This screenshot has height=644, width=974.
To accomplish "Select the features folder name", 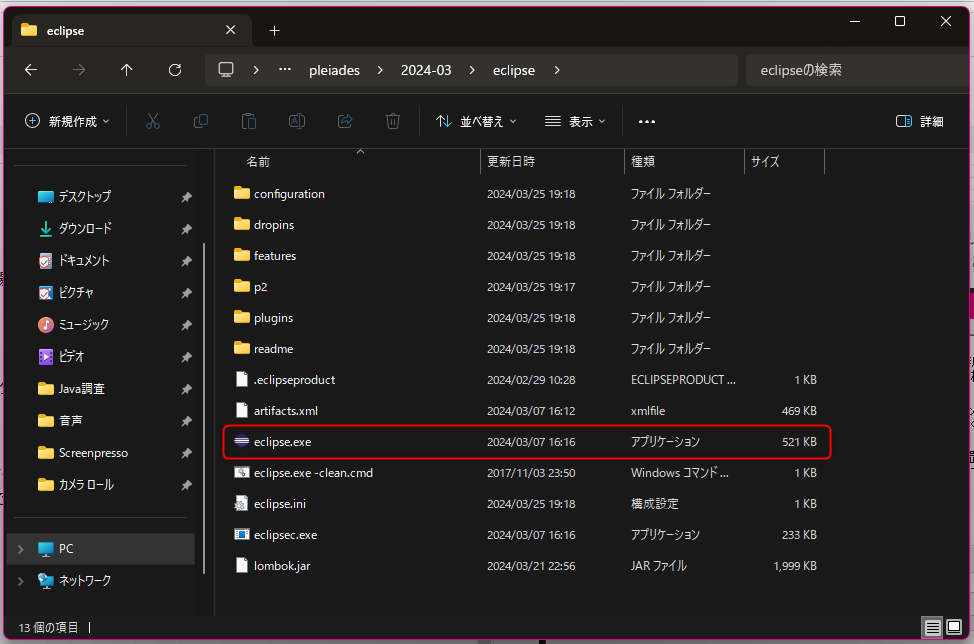I will point(275,256).
